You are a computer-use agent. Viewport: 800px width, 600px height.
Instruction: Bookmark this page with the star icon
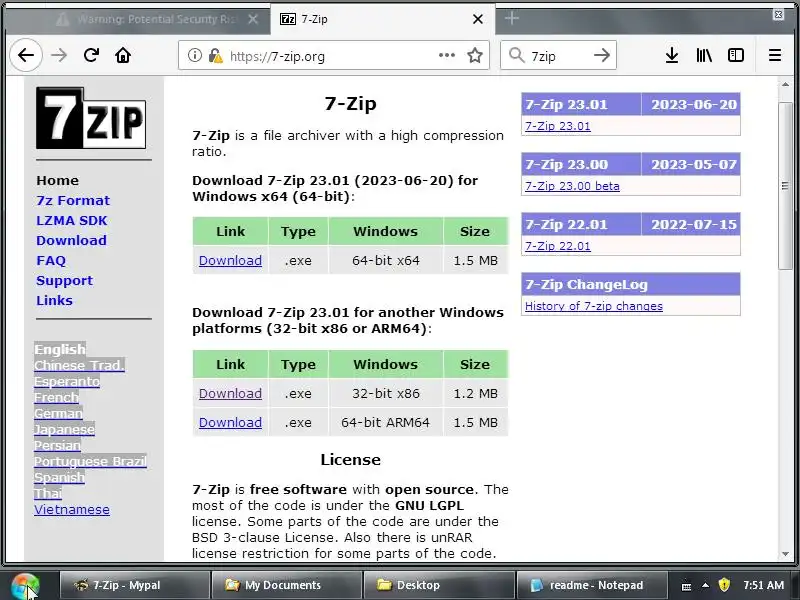pos(475,55)
